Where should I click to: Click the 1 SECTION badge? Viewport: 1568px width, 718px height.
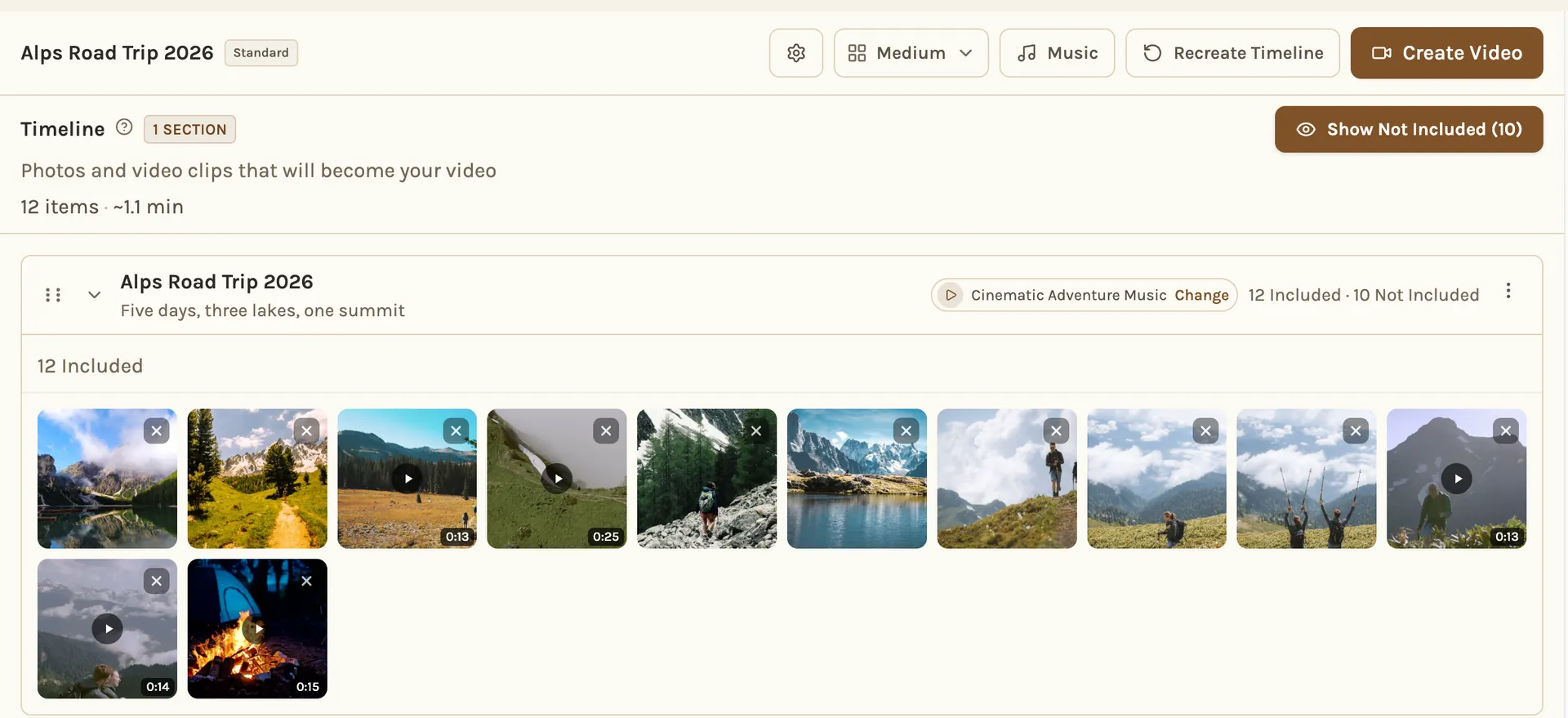click(x=189, y=129)
